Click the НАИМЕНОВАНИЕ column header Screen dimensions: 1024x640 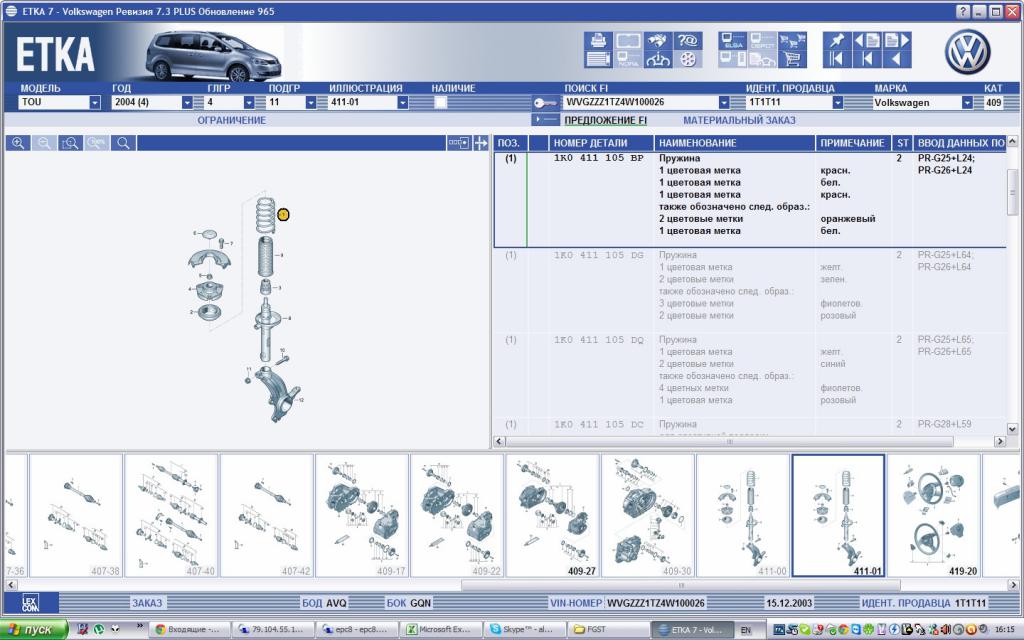(x=735, y=143)
